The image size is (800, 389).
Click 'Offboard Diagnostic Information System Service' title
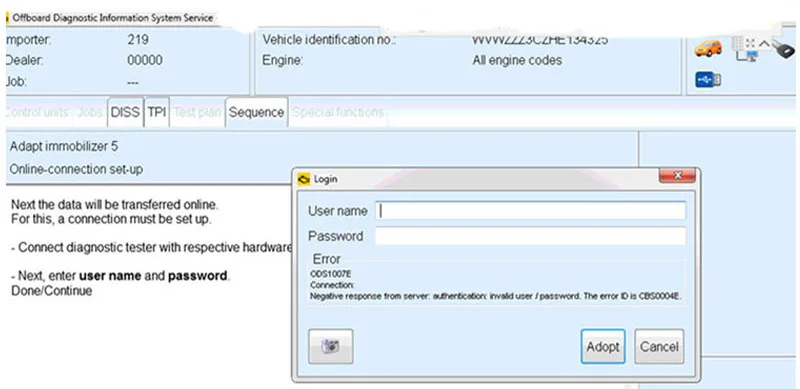pyautogui.click(x=112, y=18)
